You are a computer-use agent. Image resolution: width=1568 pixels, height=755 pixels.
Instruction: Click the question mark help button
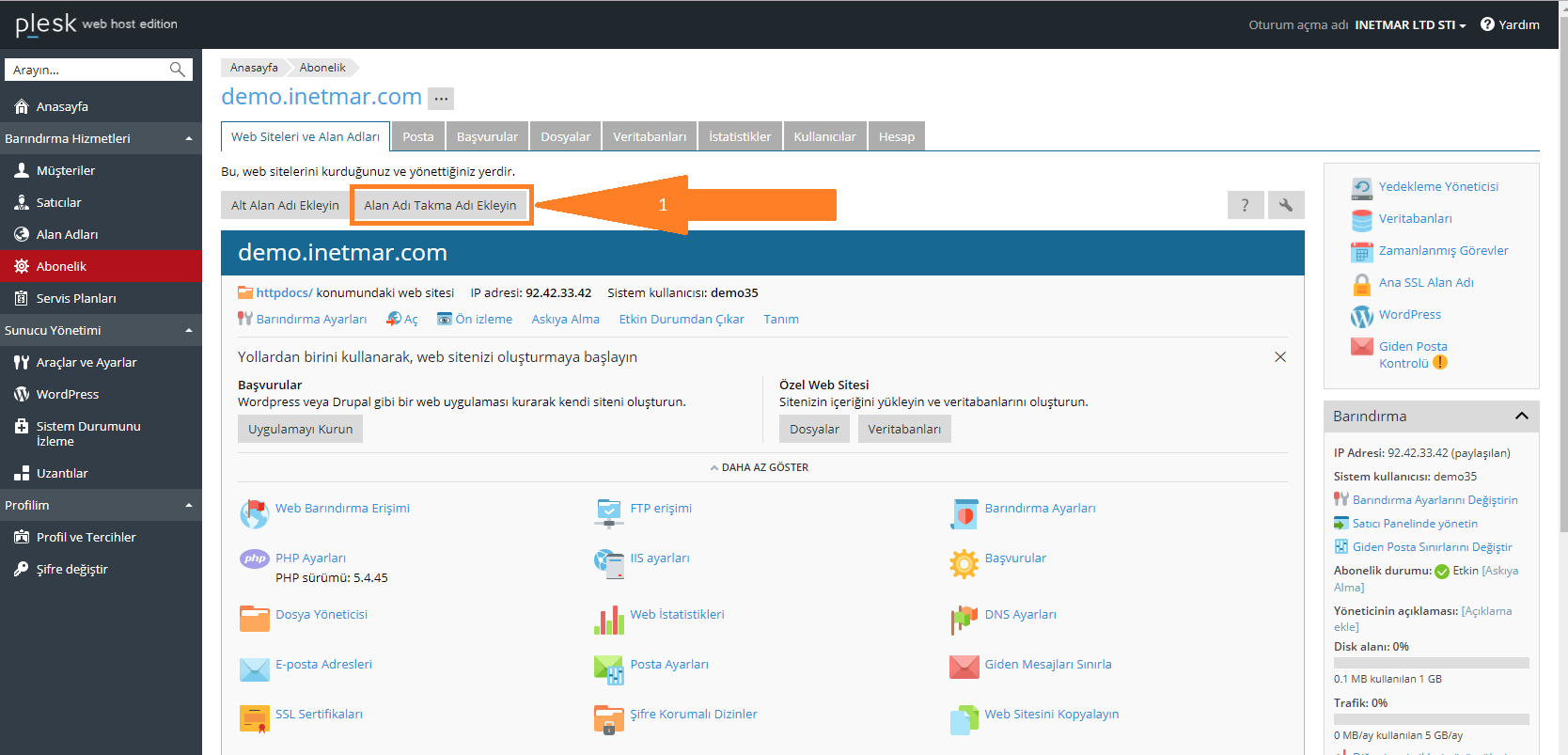[x=1246, y=204]
